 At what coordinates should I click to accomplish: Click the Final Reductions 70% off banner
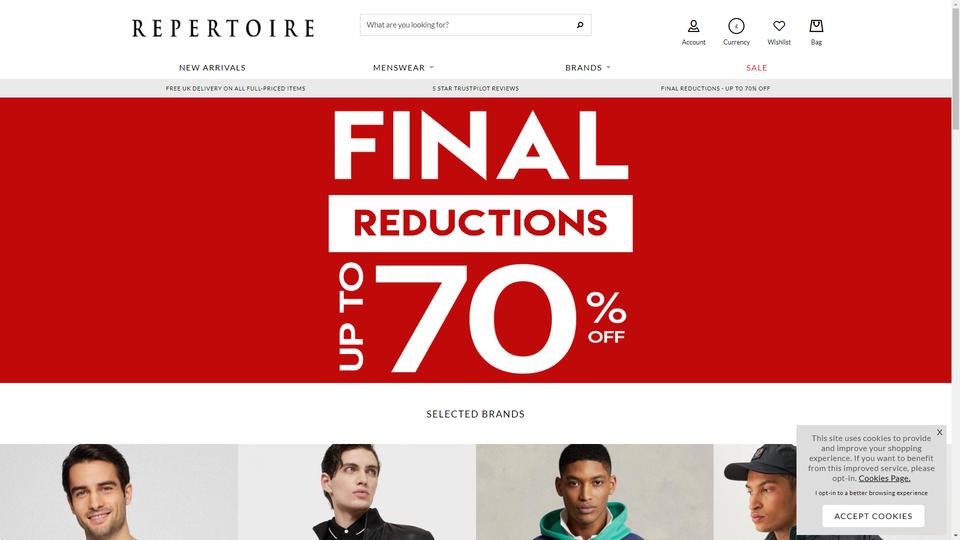coord(476,240)
